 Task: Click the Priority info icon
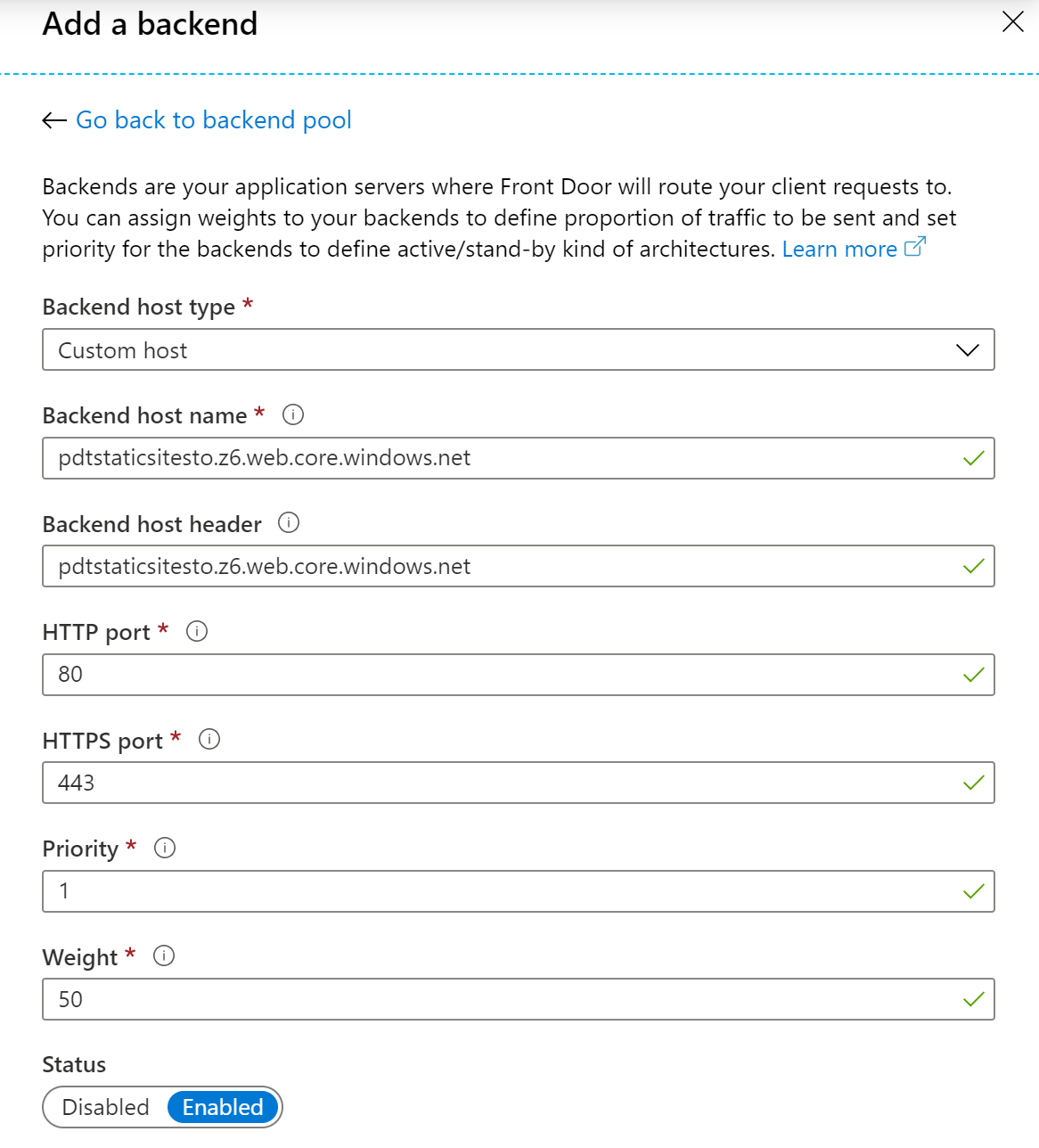point(165,848)
